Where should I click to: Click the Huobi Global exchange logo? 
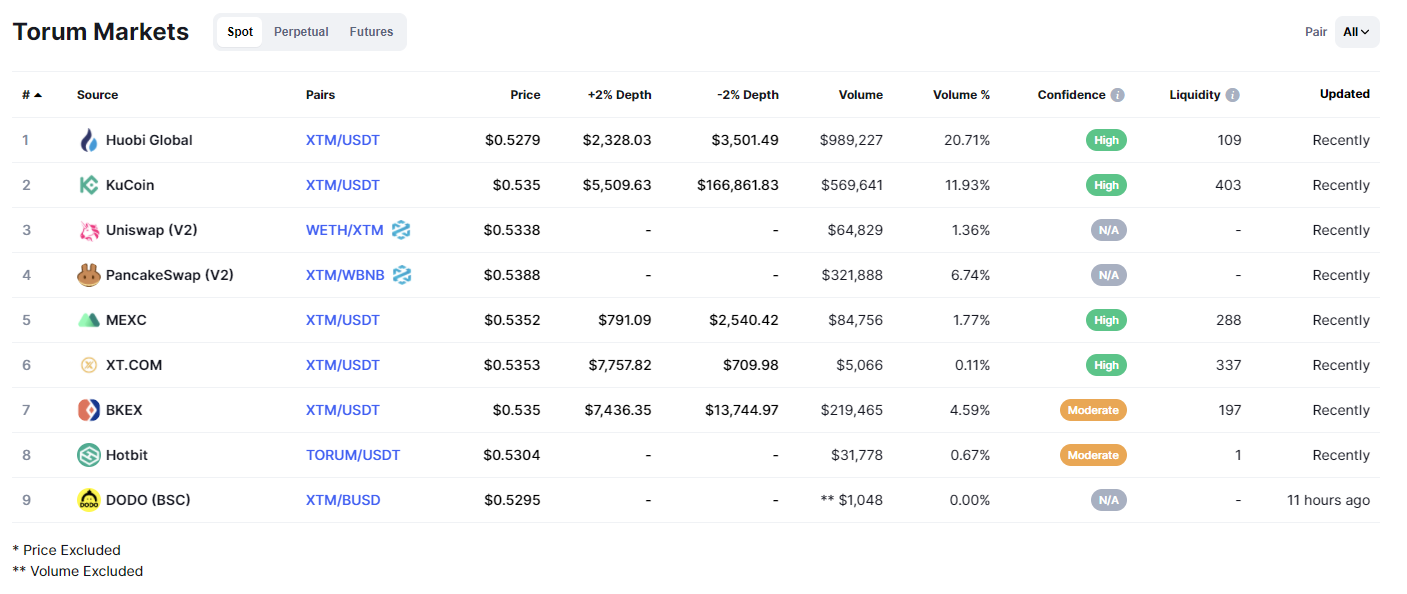(89, 140)
